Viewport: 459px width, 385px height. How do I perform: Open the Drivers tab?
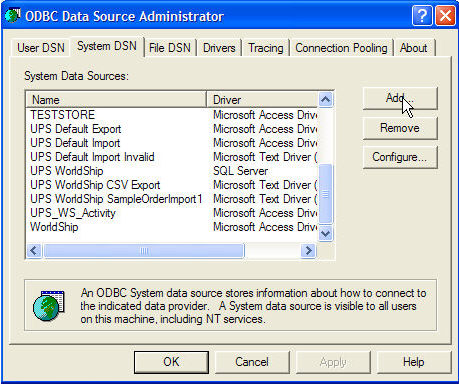click(219, 48)
